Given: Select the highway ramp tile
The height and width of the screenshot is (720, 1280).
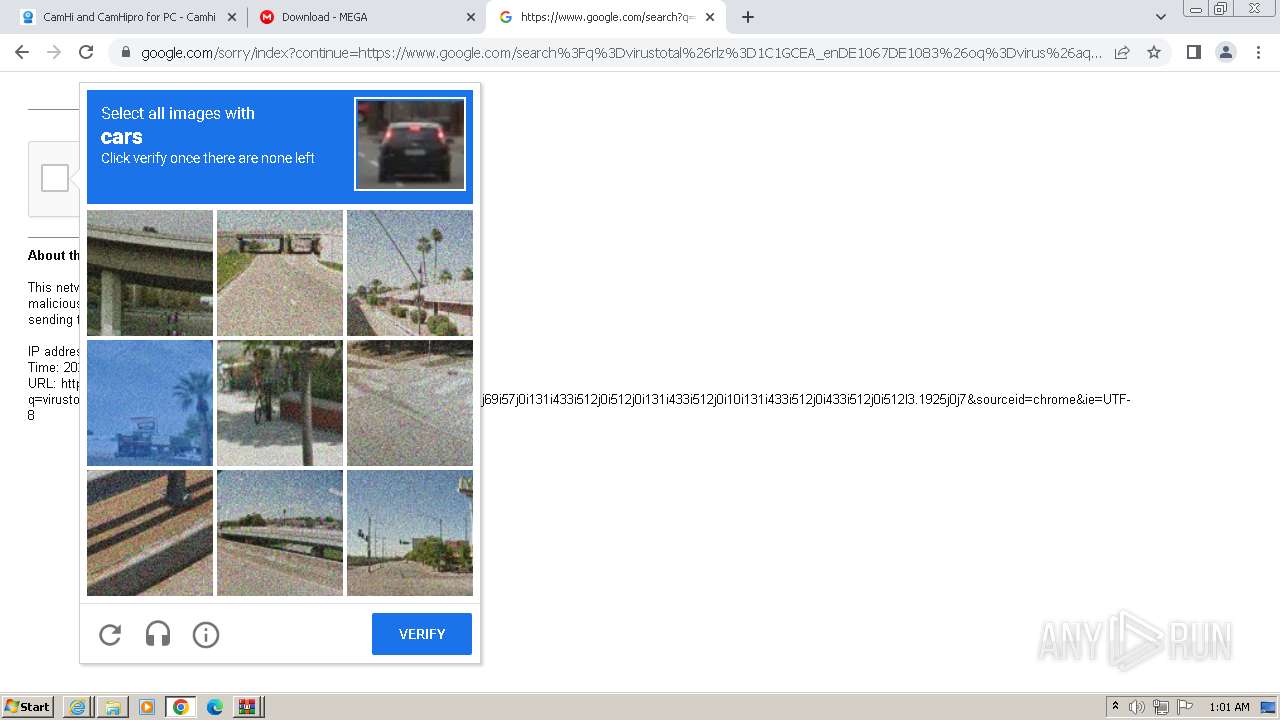Looking at the screenshot, I should 280,533.
